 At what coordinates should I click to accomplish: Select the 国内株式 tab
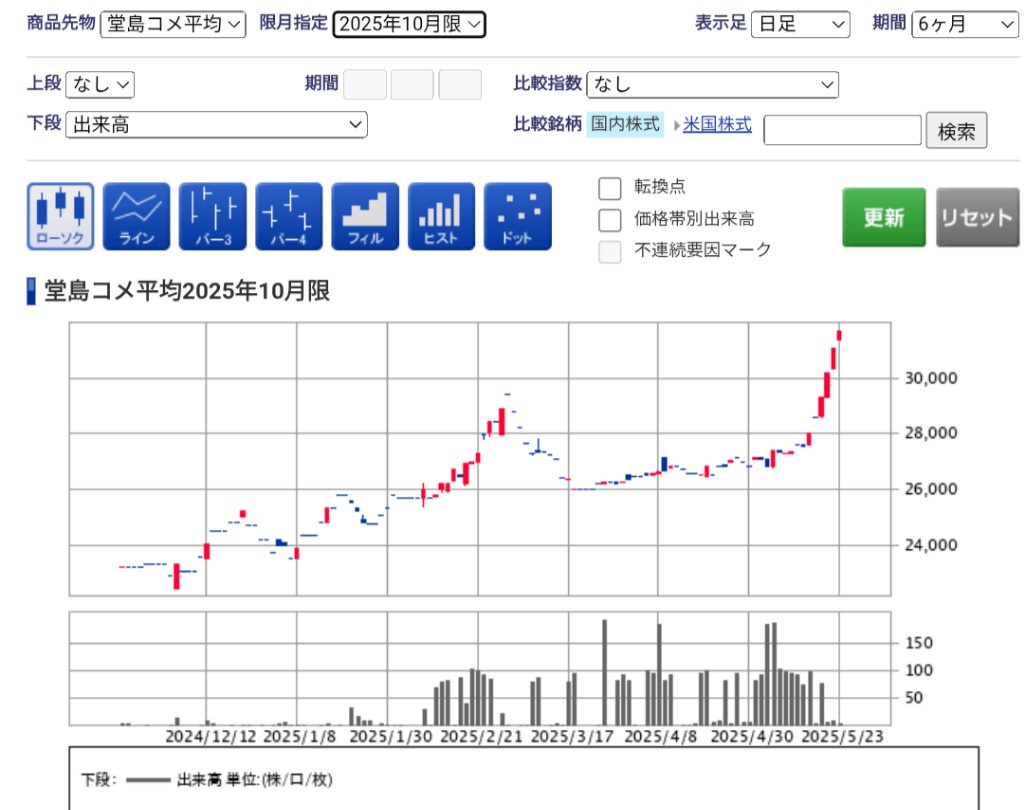point(625,124)
